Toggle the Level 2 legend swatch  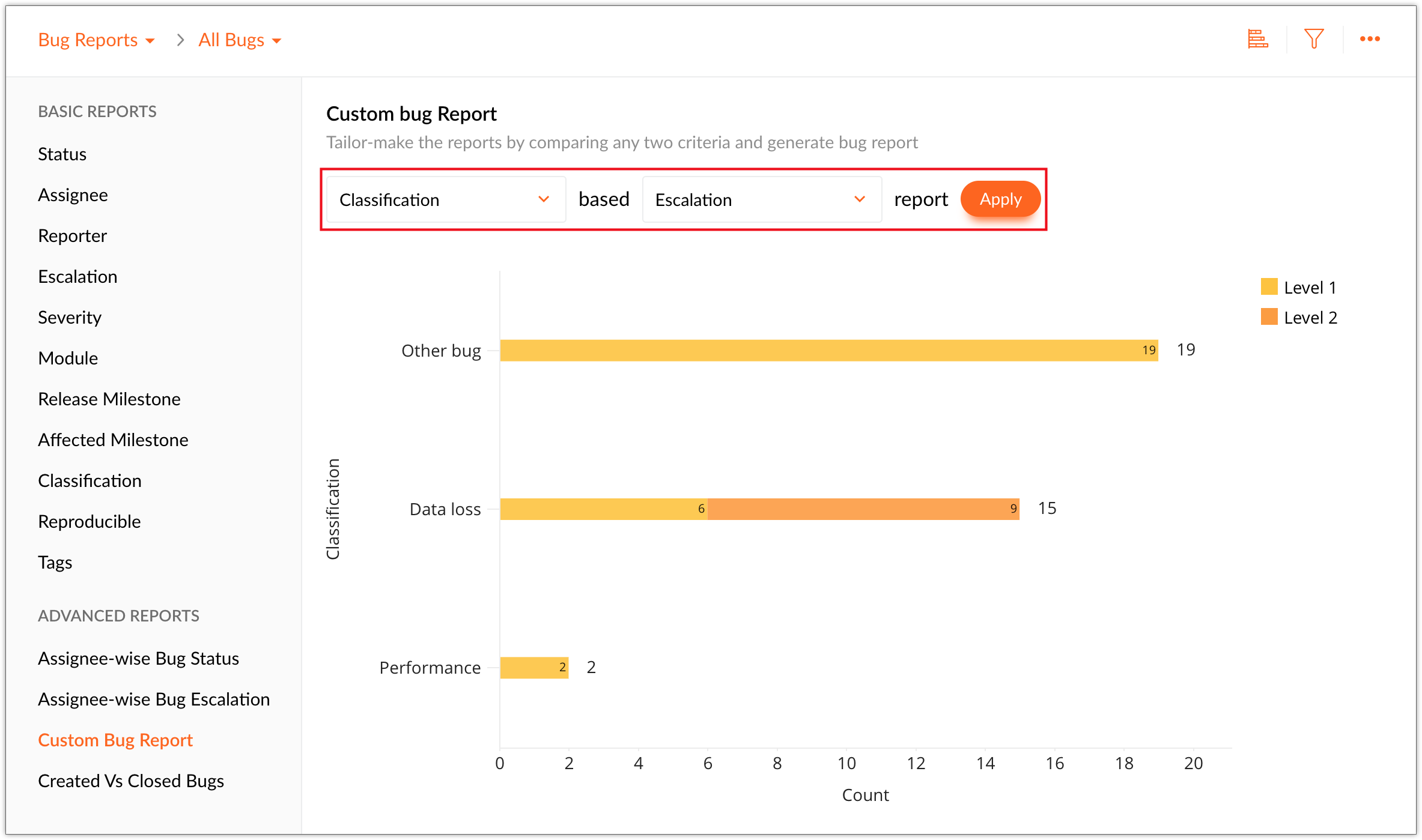click(x=1269, y=317)
